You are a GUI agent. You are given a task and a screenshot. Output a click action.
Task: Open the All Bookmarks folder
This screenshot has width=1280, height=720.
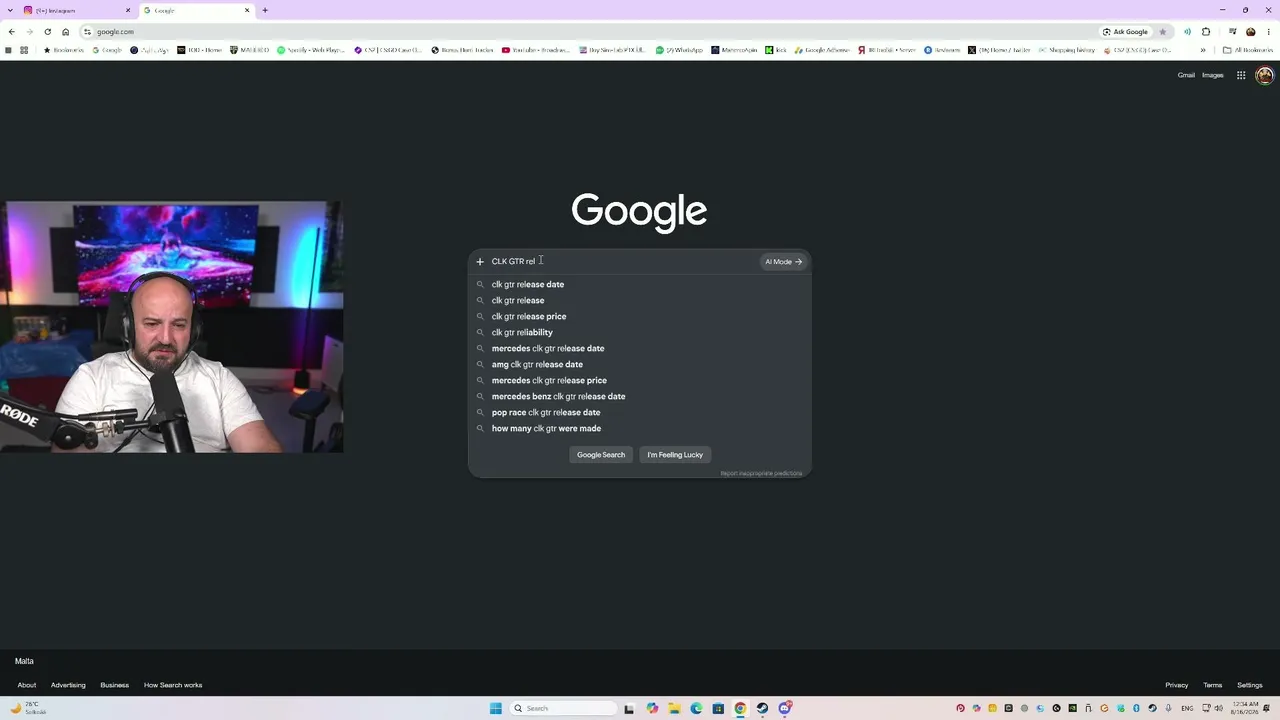(1249, 50)
